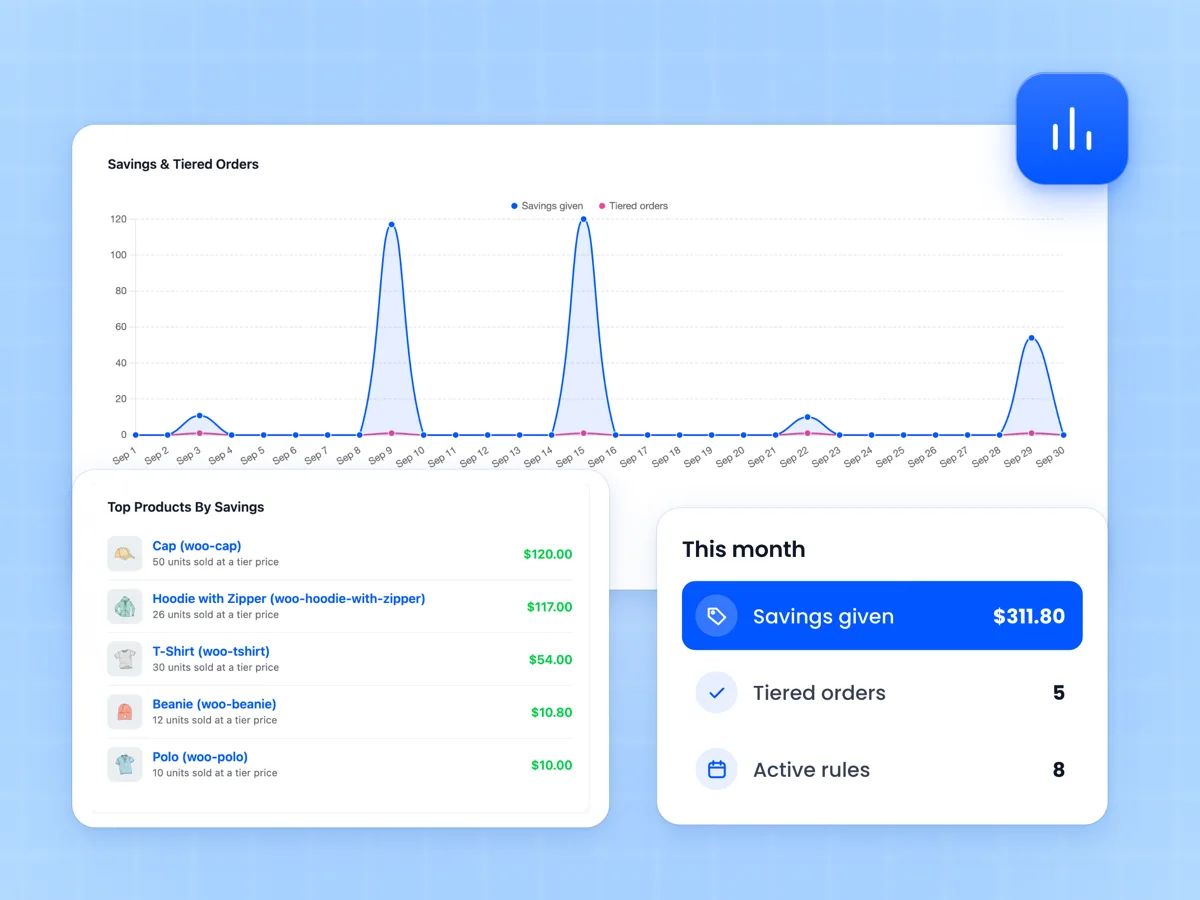Click the Sep 1 savings data point
1200x900 pixels.
135,435
